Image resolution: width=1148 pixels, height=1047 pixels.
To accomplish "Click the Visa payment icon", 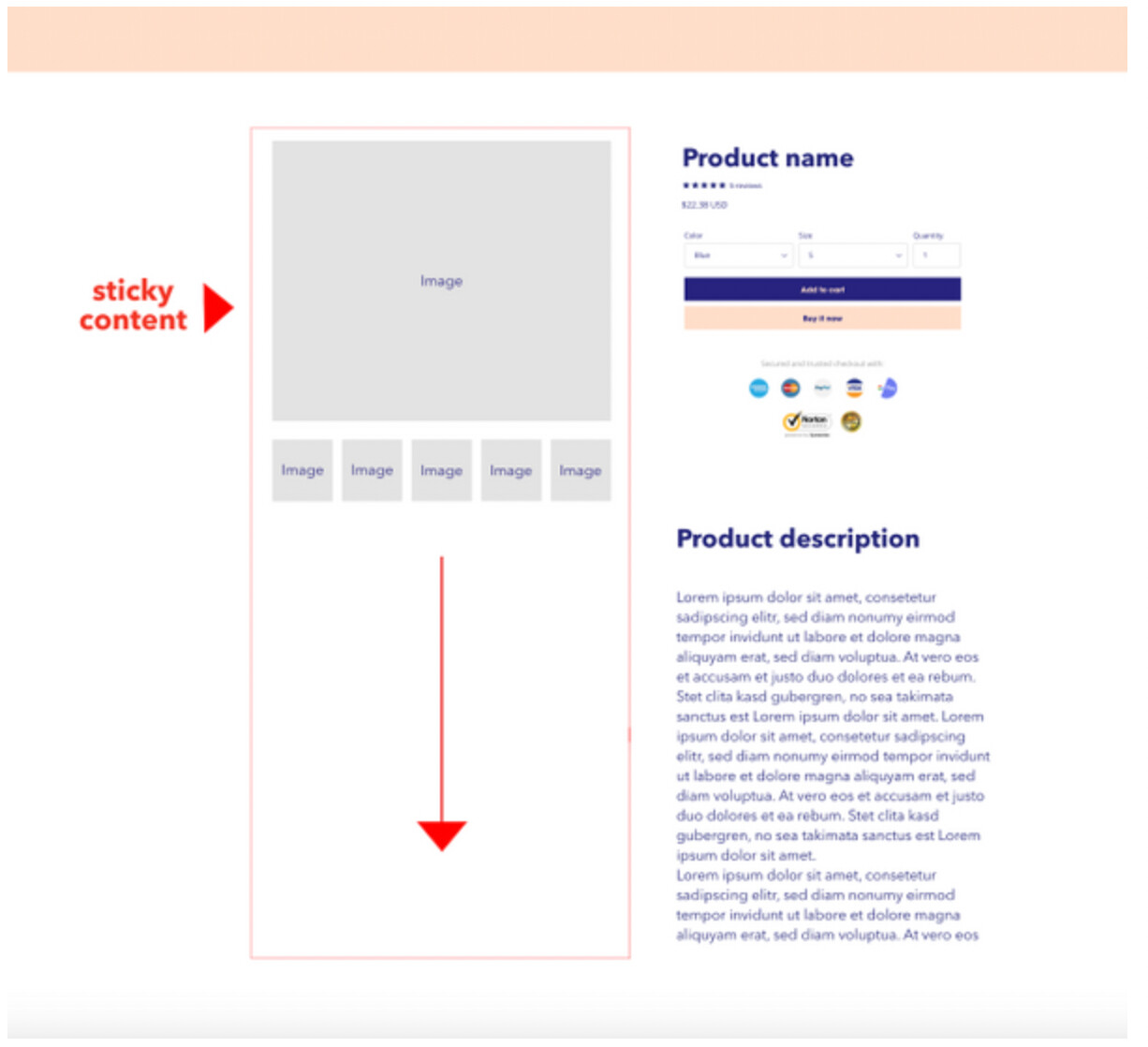I will point(854,388).
